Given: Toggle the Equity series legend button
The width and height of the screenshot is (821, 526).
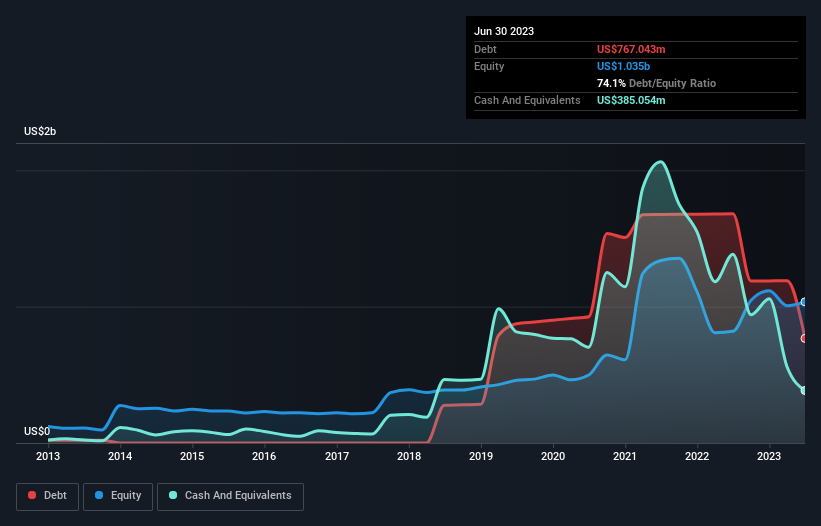Looking at the screenshot, I should [x=118, y=496].
